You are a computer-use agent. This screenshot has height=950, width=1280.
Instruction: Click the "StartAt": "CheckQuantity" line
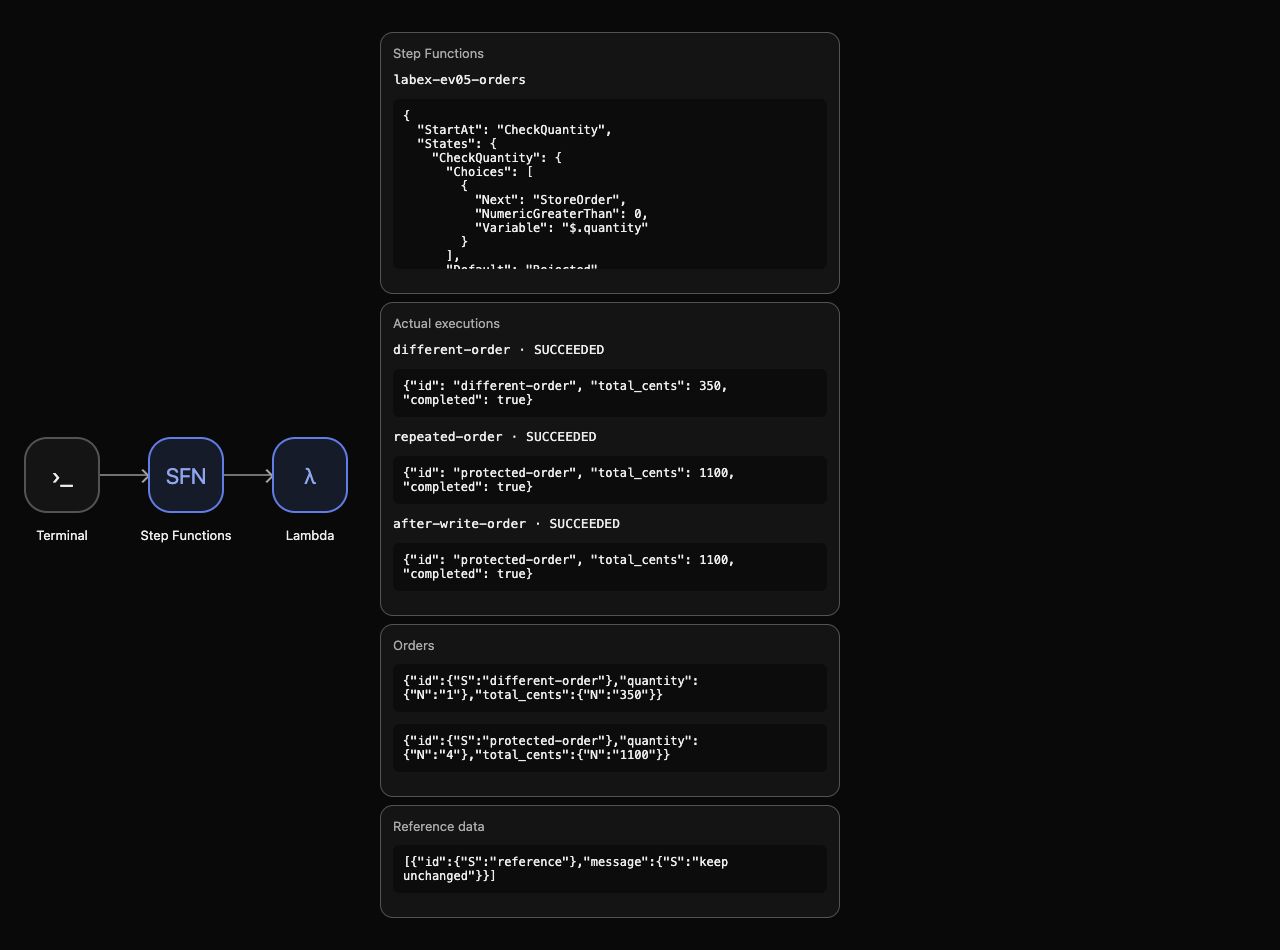pos(514,130)
